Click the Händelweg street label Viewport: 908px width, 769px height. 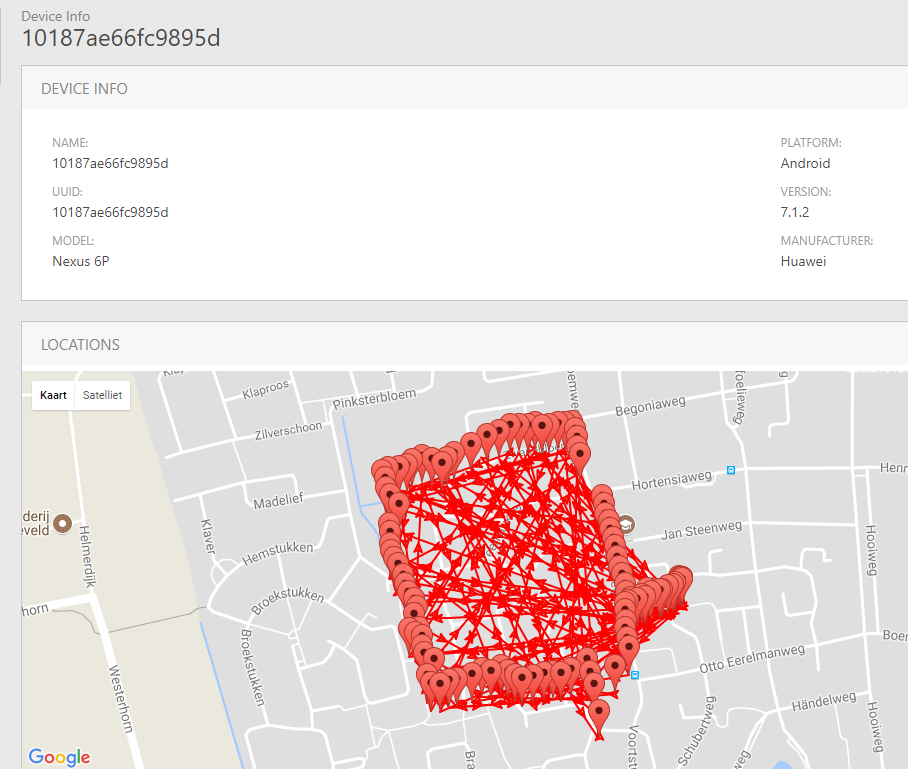(x=823, y=701)
